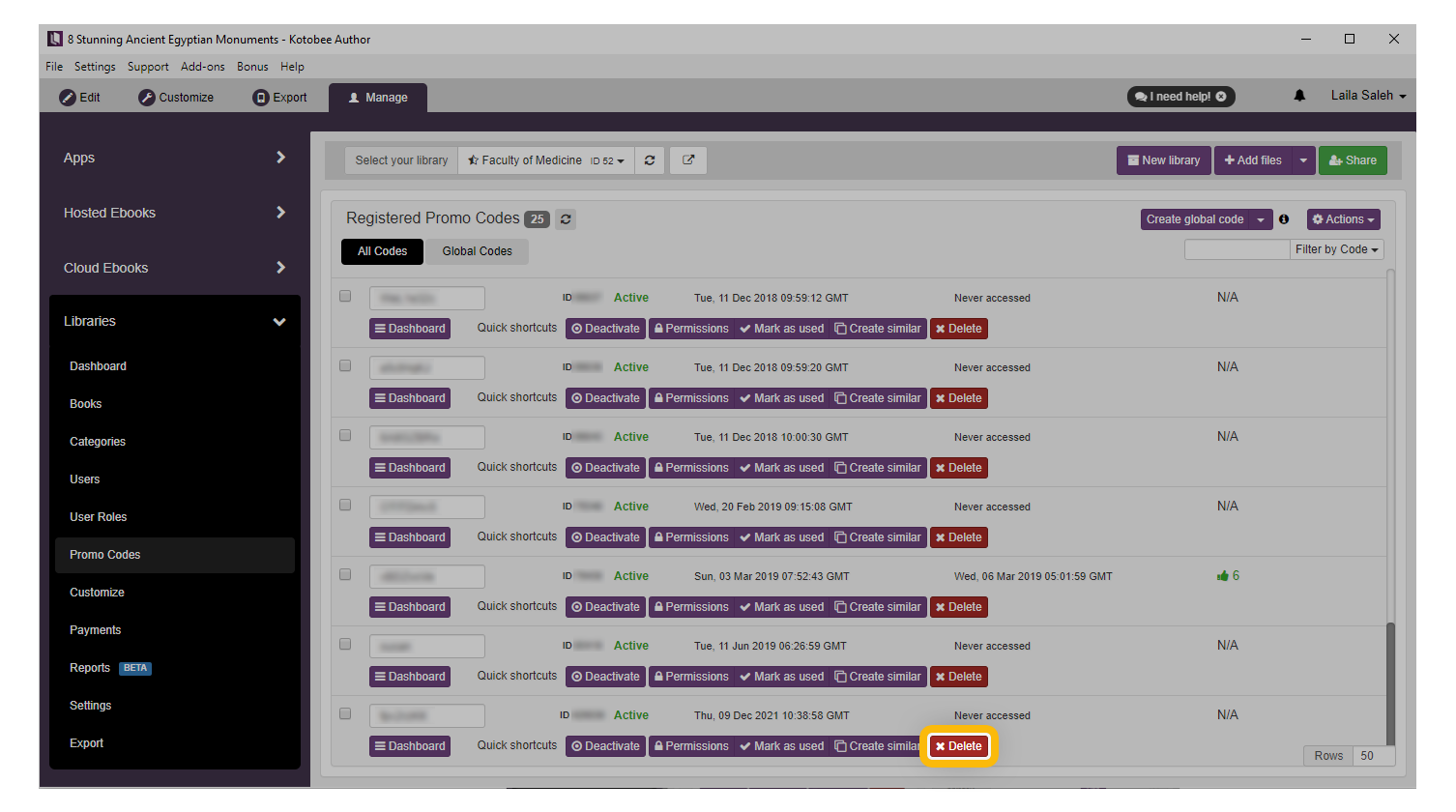Click Create global code button
This screenshot has height=812, width=1456.
click(x=1195, y=219)
